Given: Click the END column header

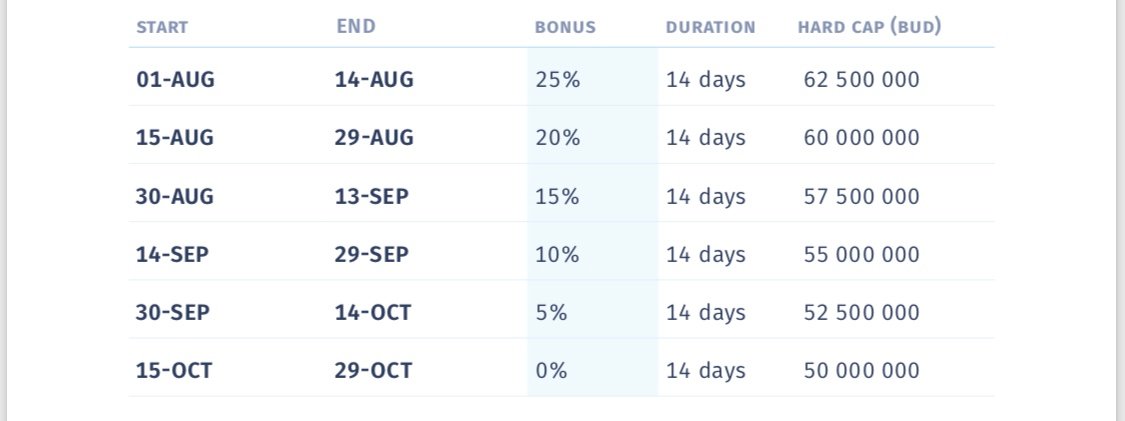Looking at the screenshot, I should pos(356,27).
